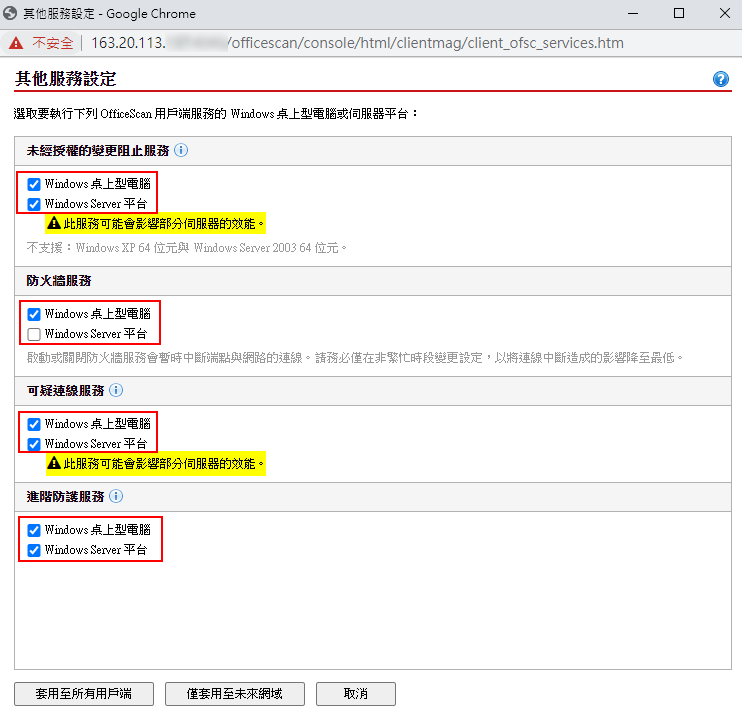
Task: Click the 不支援 Windows XP 64 位元 note
Action: (x=186, y=248)
